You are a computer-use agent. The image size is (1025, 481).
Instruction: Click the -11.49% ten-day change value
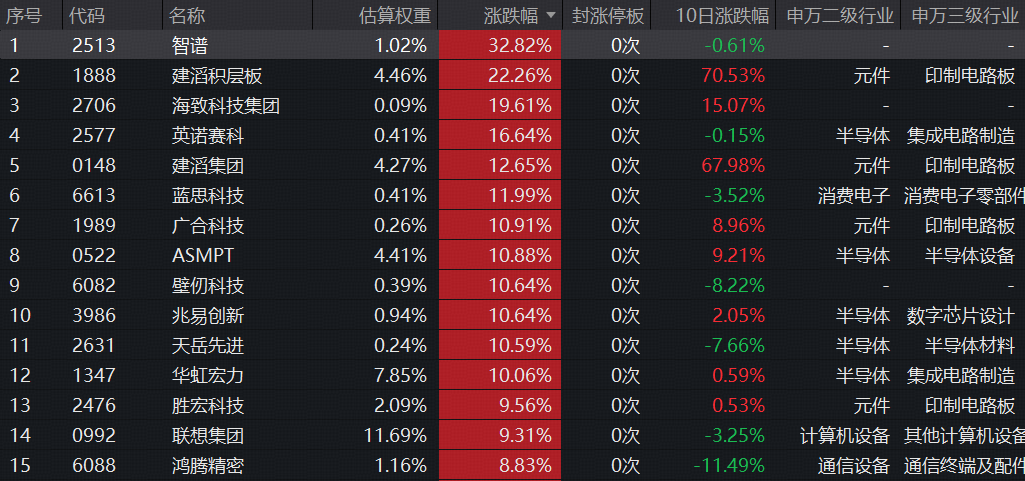(729, 465)
